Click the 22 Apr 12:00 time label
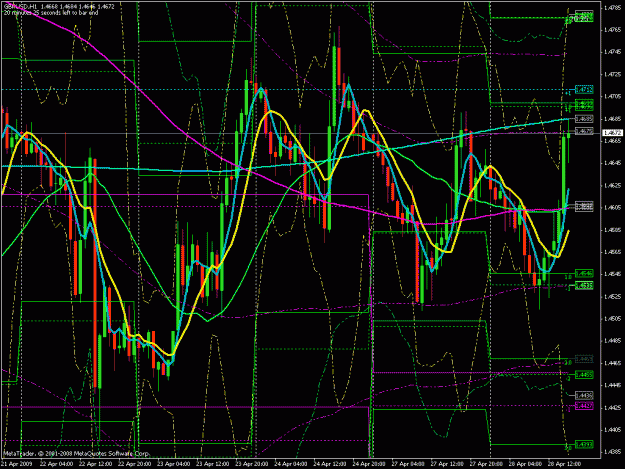 point(96,464)
